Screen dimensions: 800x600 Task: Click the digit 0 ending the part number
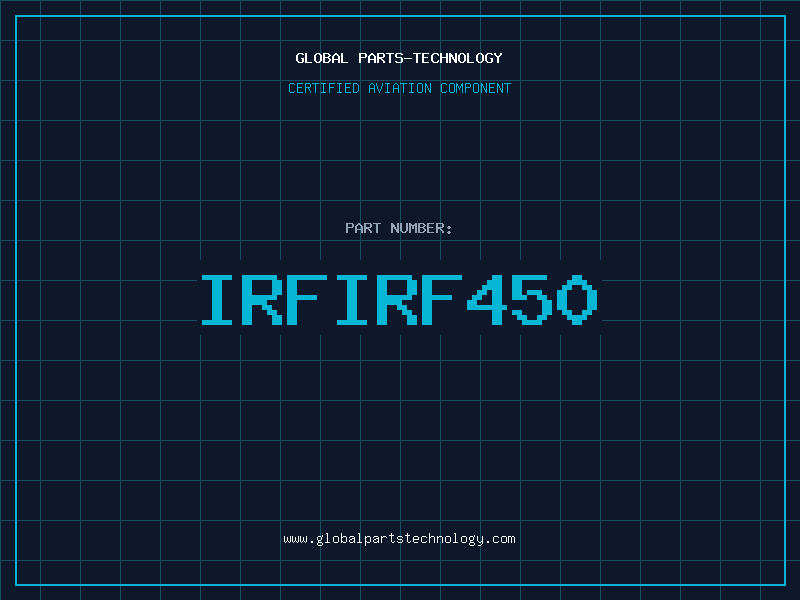tap(578, 300)
